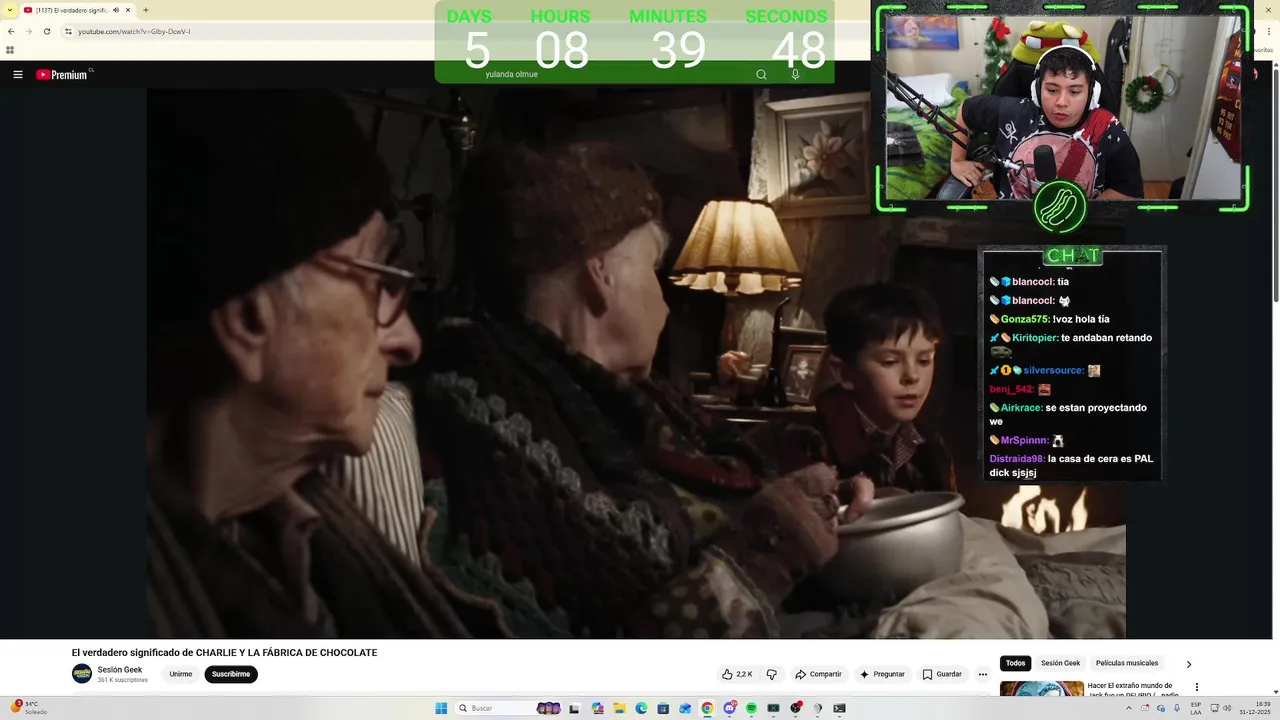This screenshot has height=720, width=1280.
Task: Click the taskbar Buscar search box
Action: click(x=509, y=708)
